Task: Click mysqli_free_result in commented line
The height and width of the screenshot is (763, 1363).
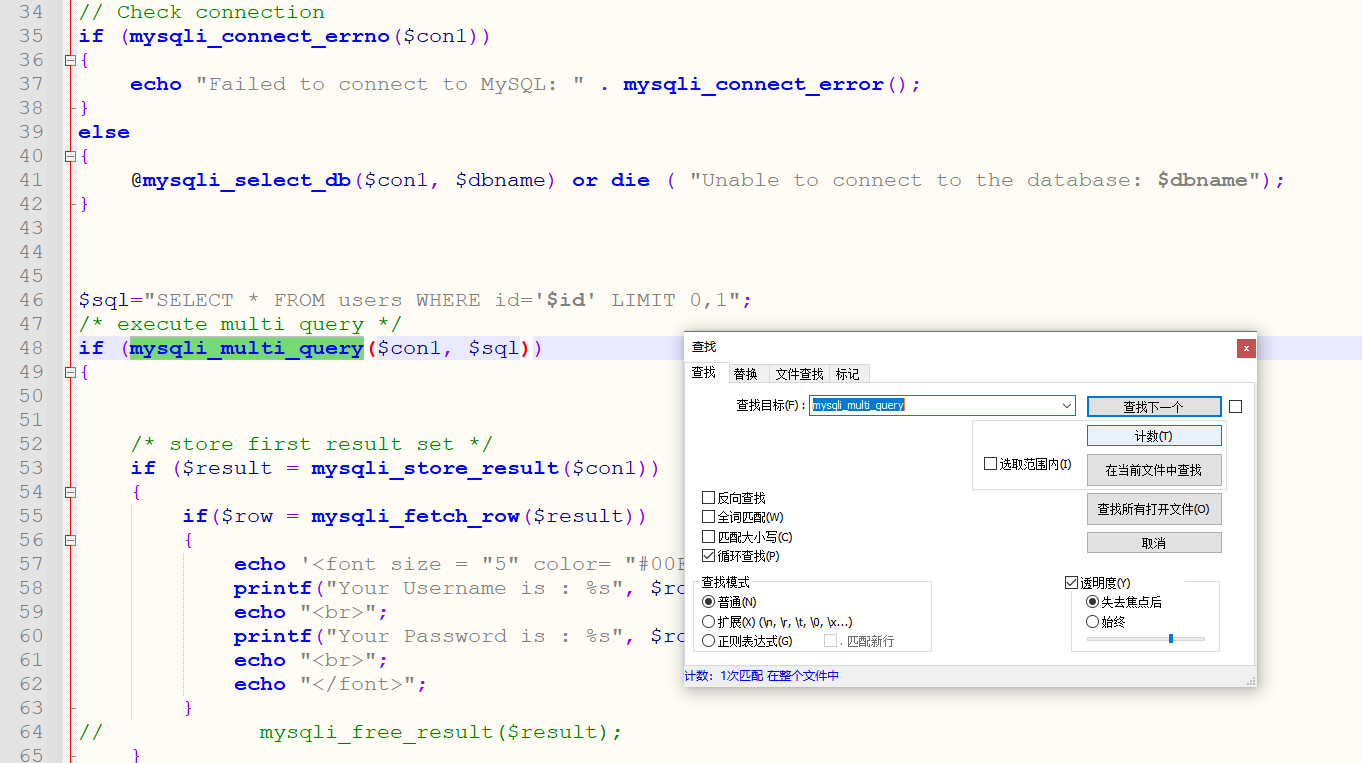Action: [377, 732]
